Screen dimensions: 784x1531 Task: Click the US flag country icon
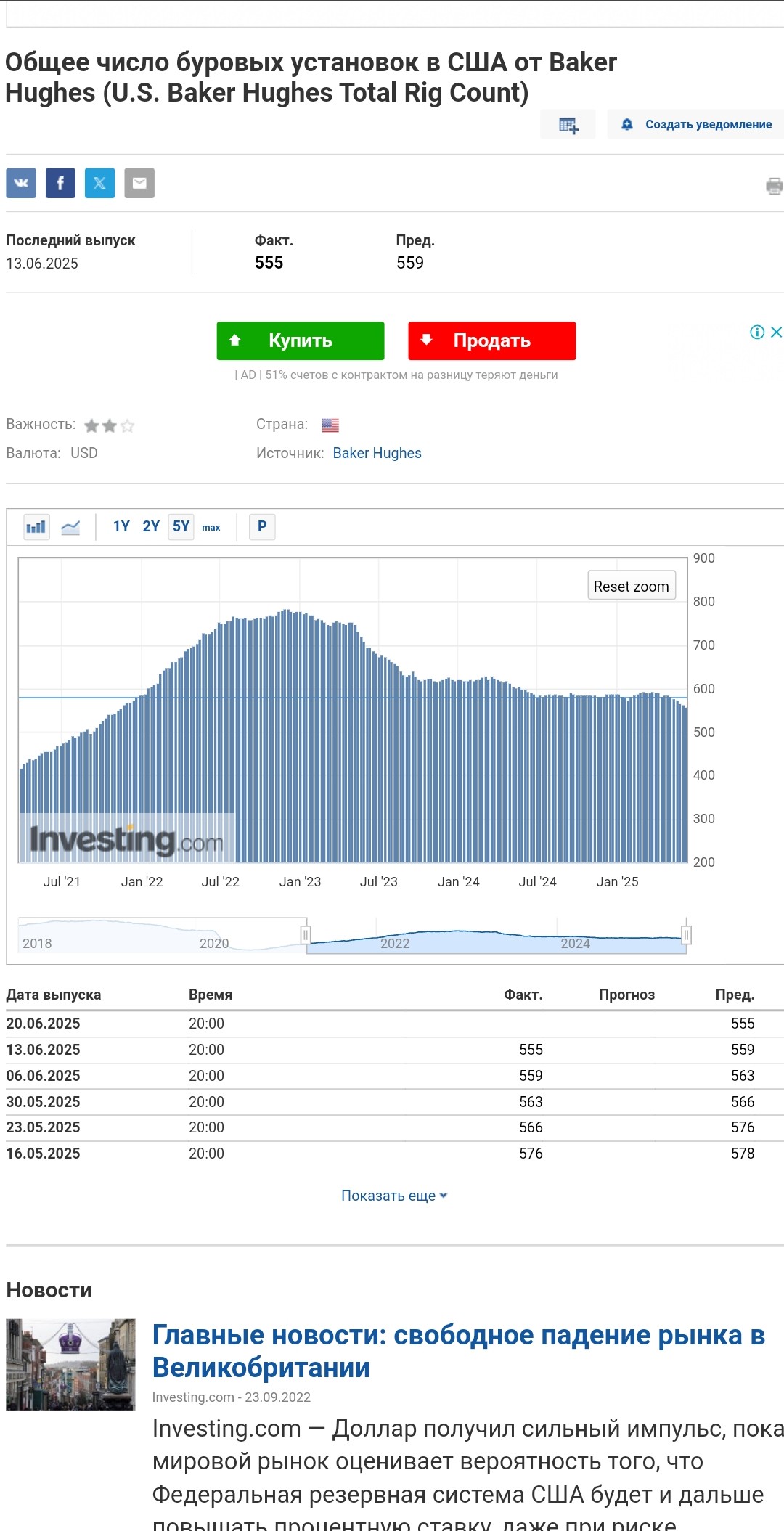pos(330,425)
